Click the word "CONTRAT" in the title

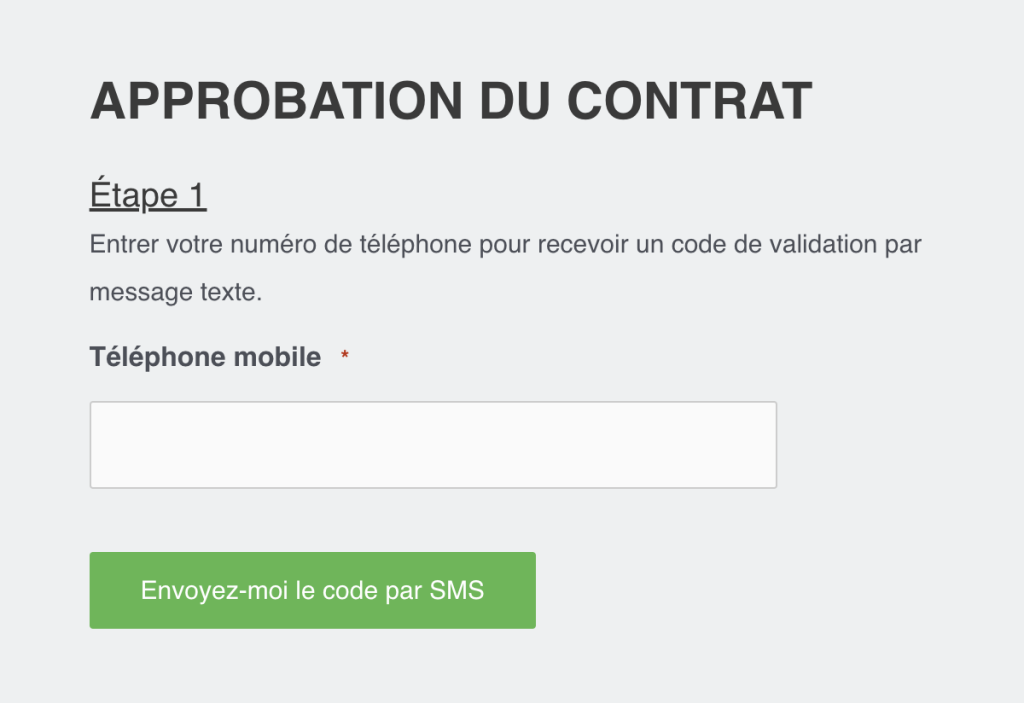pyautogui.click(x=689, y=101)
